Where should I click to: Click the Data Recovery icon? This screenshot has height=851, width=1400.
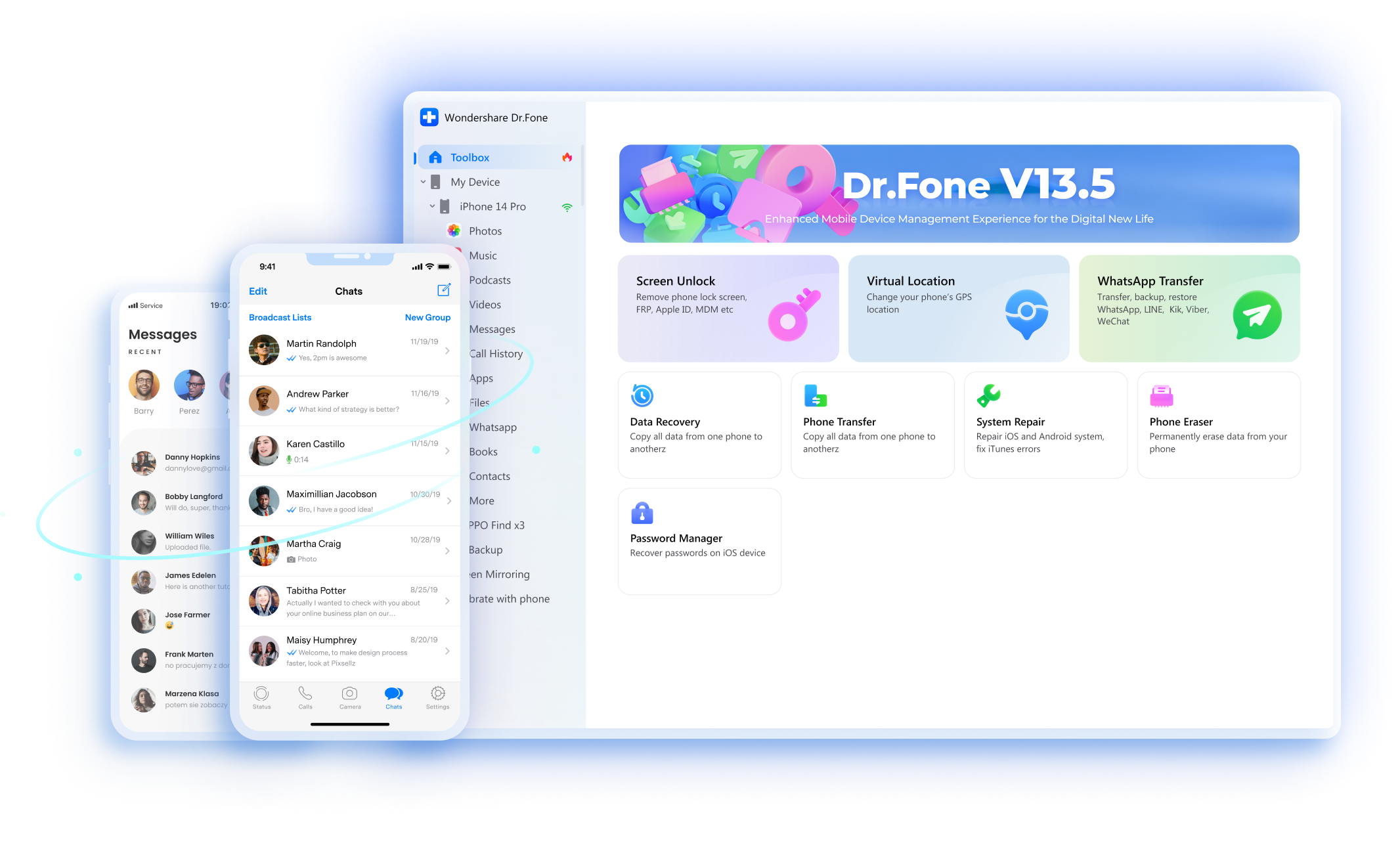pos(642,395)
